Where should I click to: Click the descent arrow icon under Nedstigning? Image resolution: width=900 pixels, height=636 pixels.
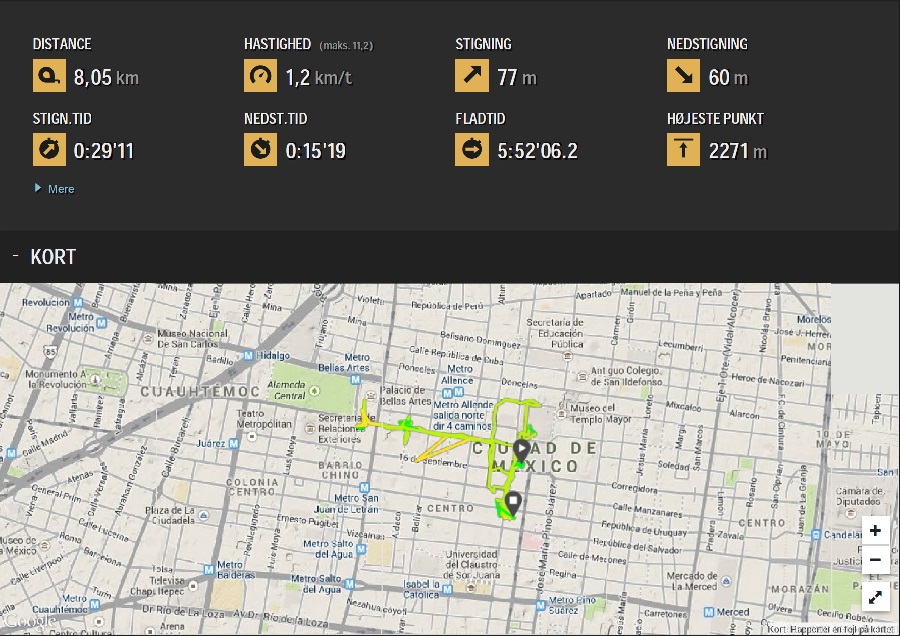pos(684,76)
